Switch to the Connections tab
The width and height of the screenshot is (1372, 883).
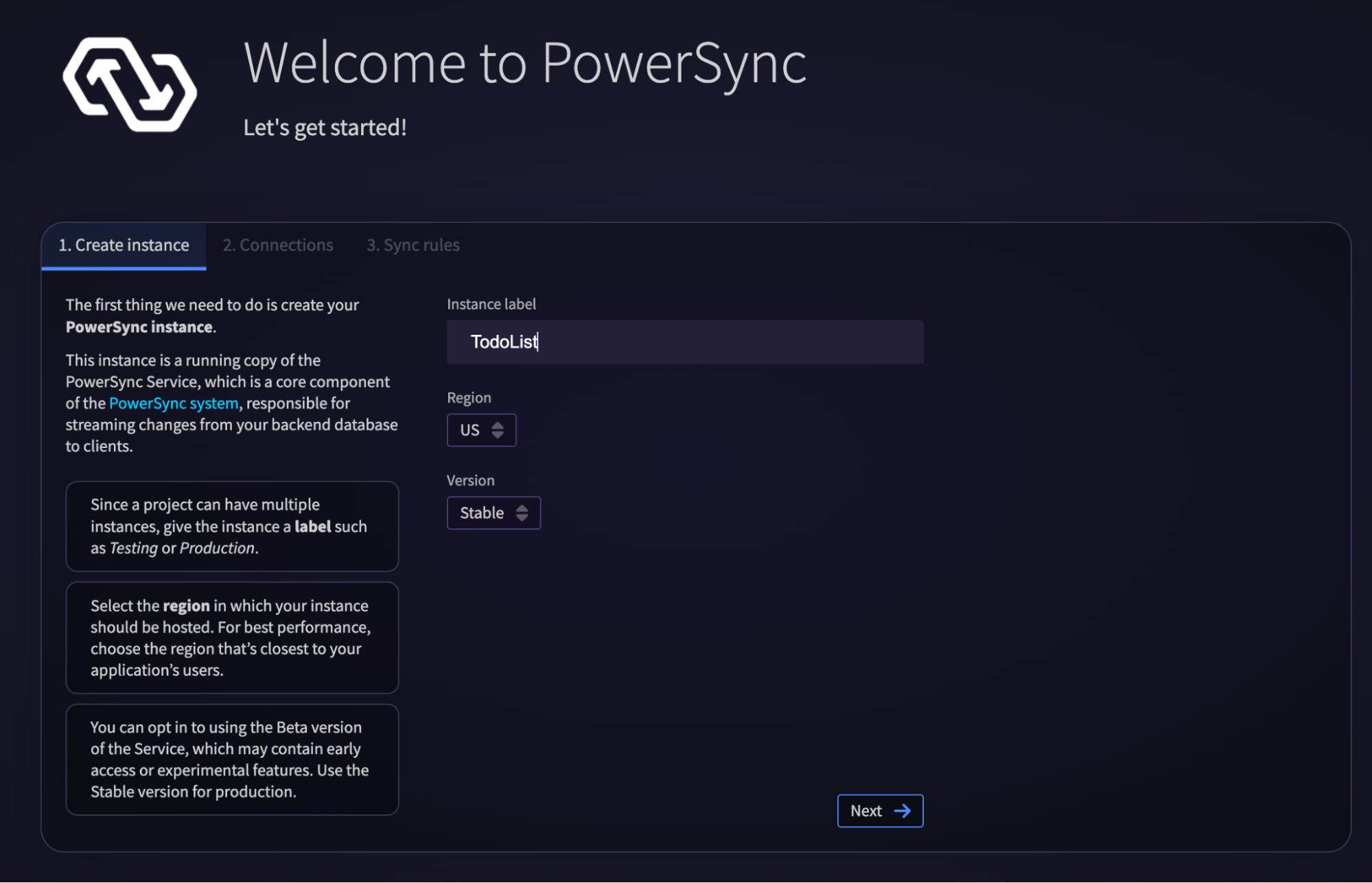pos(278,245)
